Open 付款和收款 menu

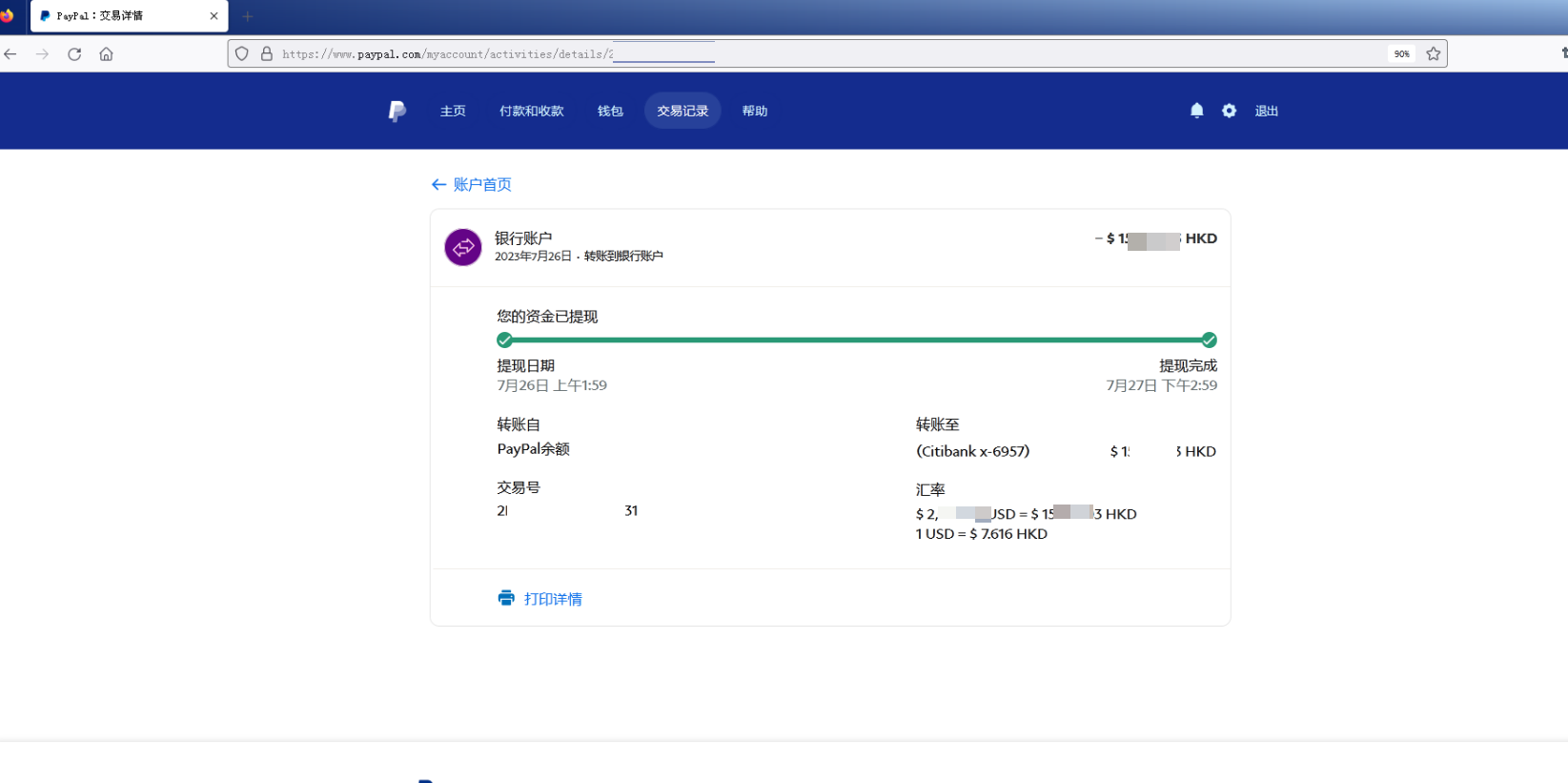[x=532, y=111]
